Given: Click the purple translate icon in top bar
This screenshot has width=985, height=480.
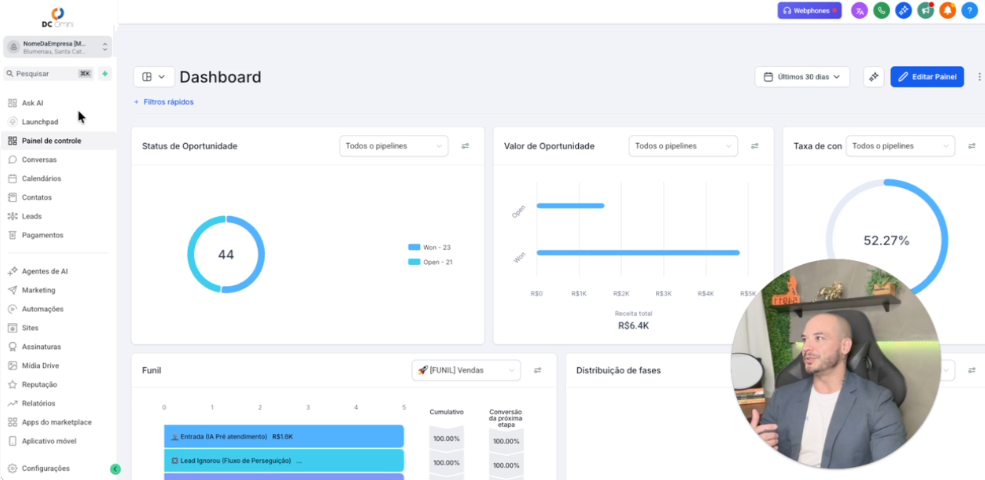Looking at the screenshot, I should [x=859, y=11].
